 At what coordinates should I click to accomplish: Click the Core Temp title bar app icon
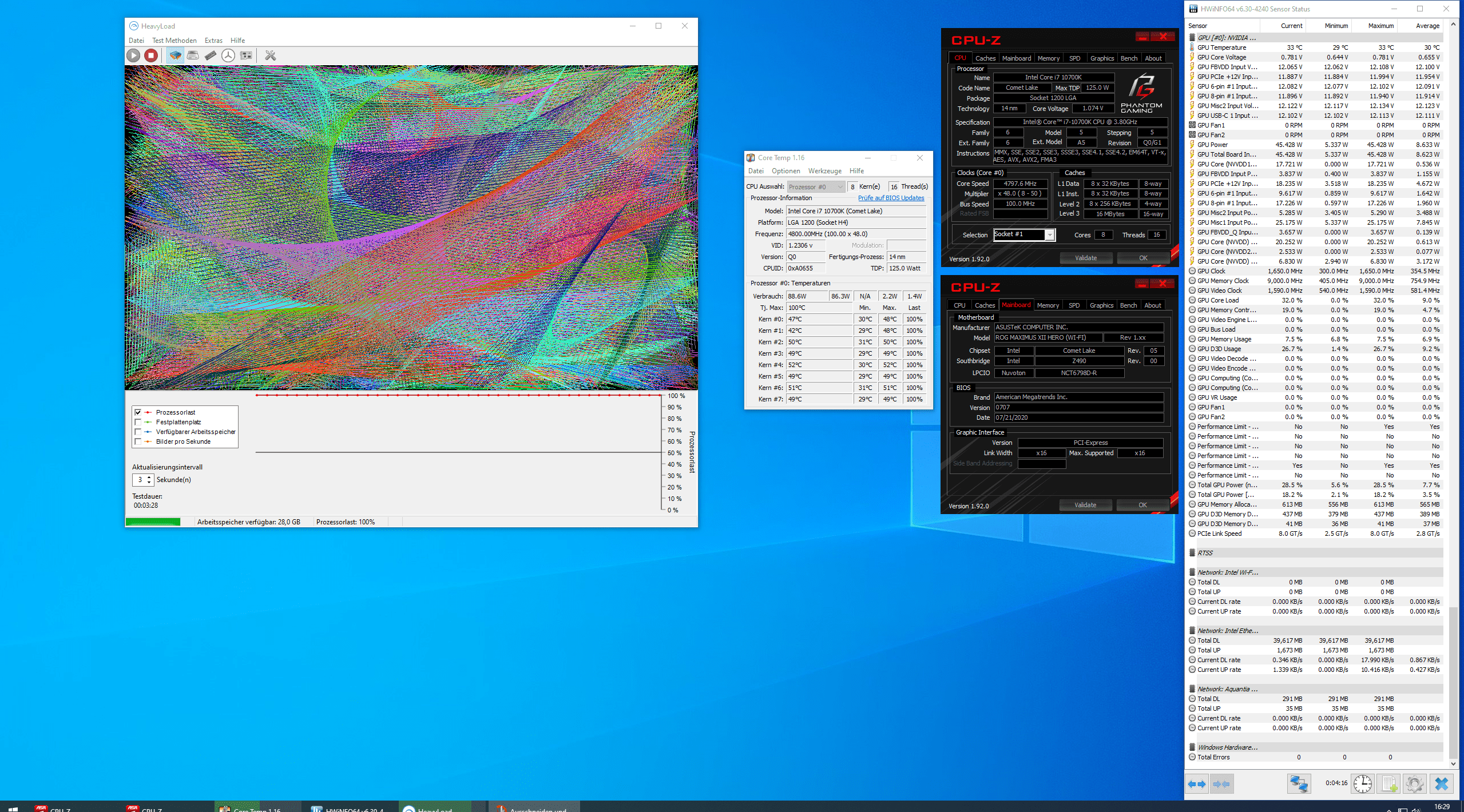tap(751, 158)
